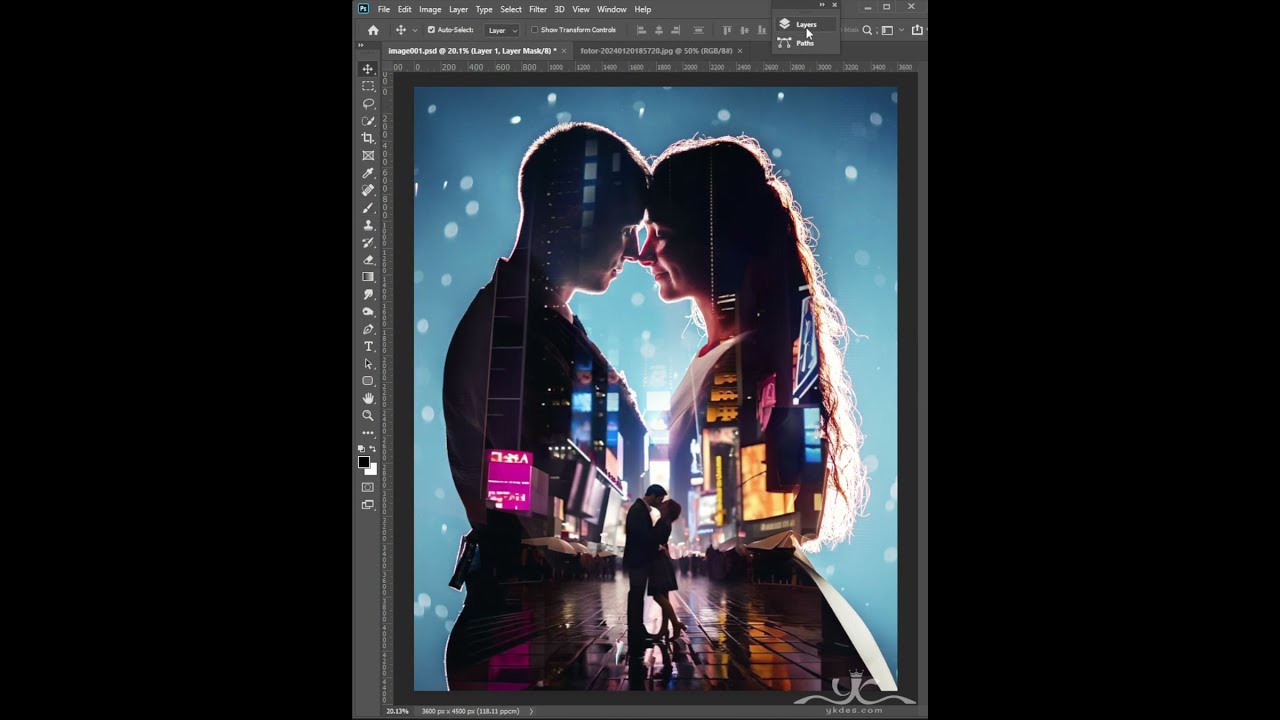Swap foreground and background colors
Image resolution: width=1280 pixels, height=720 pixels.
point(373,448)
